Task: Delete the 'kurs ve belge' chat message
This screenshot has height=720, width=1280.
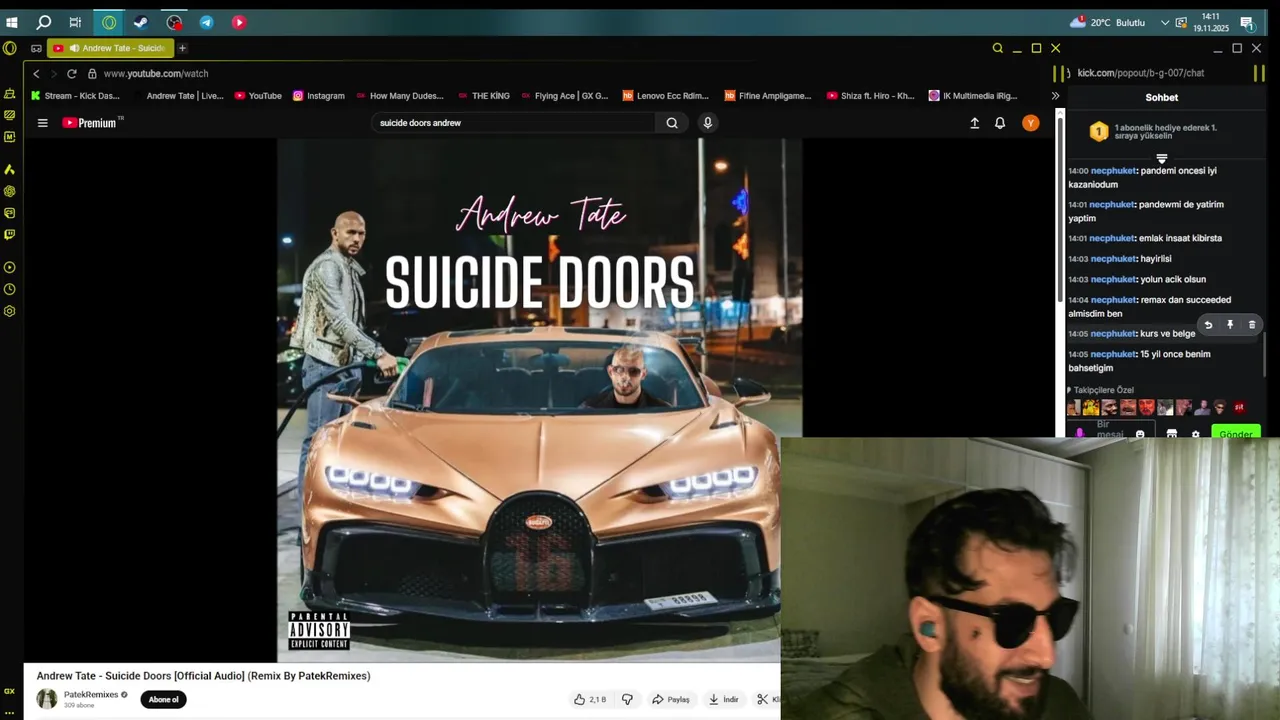Action: click(1252, 325)
